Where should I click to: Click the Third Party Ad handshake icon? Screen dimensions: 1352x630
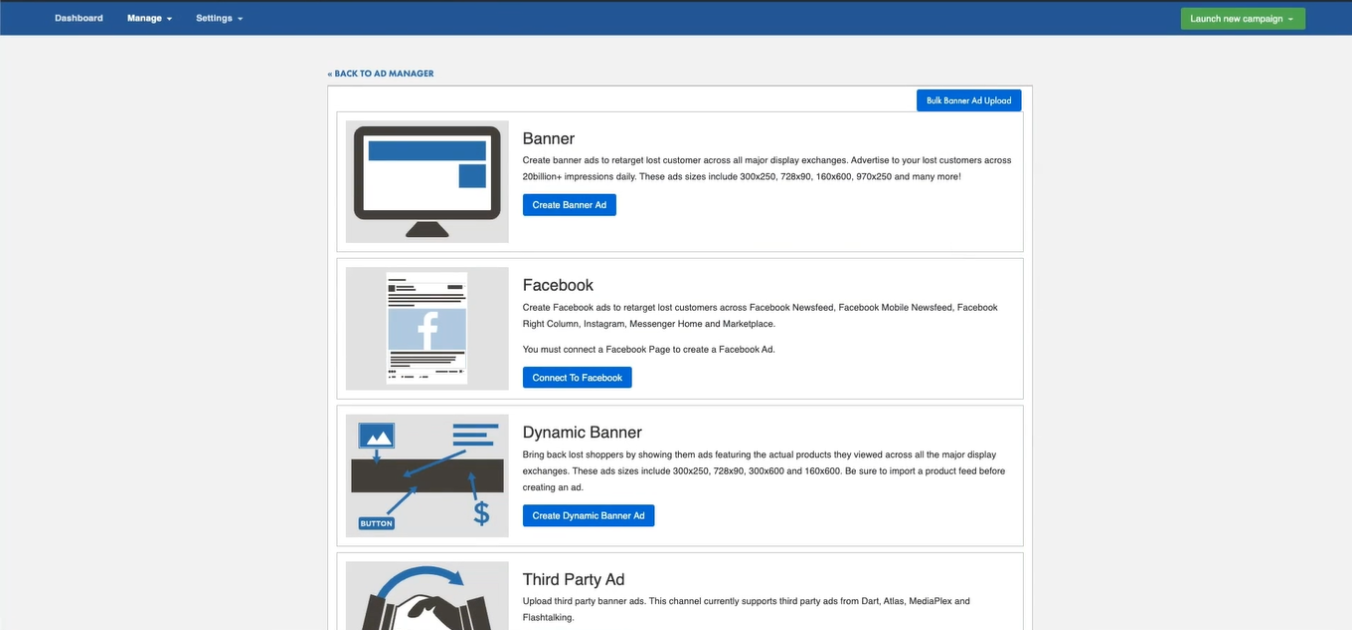point(427,597)
